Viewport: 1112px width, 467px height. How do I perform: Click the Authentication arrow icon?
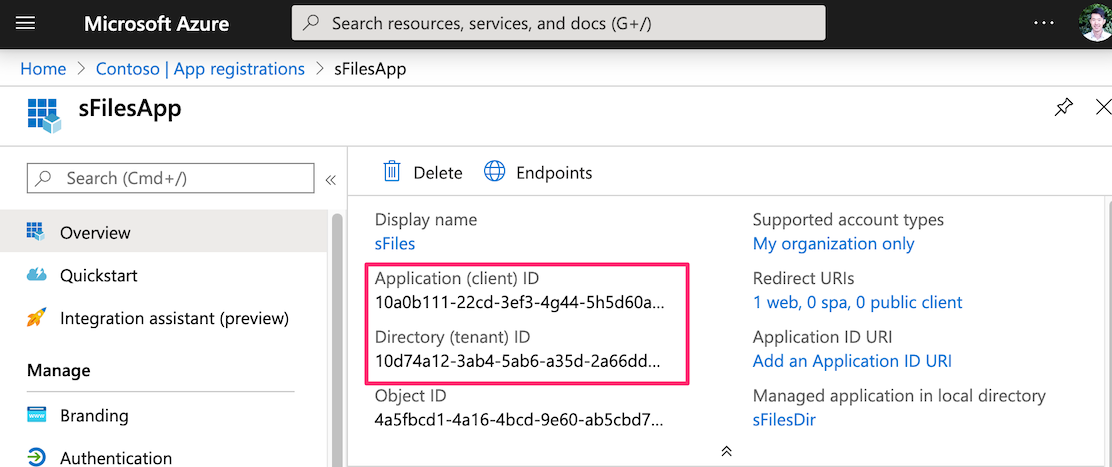pos(36,456)
